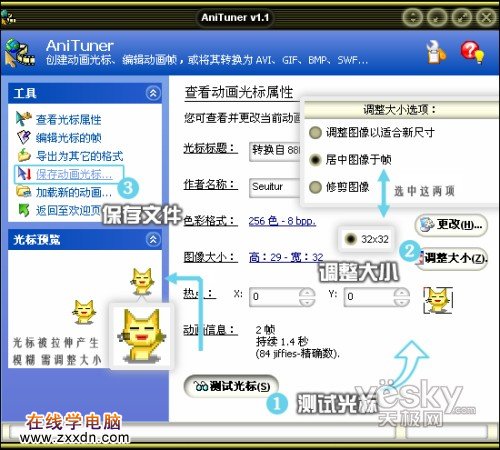Click the 调整大小选项： header
Image resolution: width=500 pixels, height=450 pixels.
[x=400, y=109]
